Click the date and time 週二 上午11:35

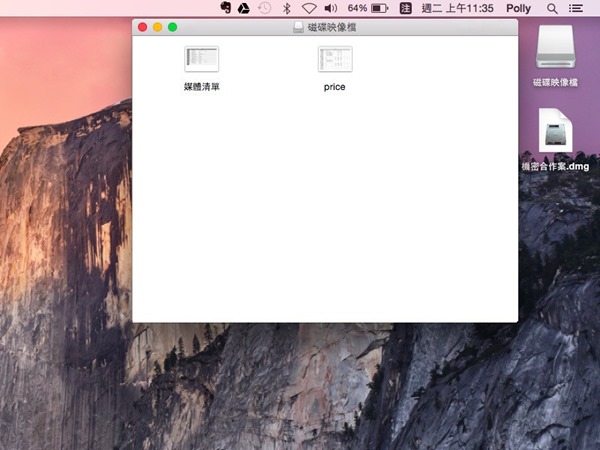pos(458,8)
